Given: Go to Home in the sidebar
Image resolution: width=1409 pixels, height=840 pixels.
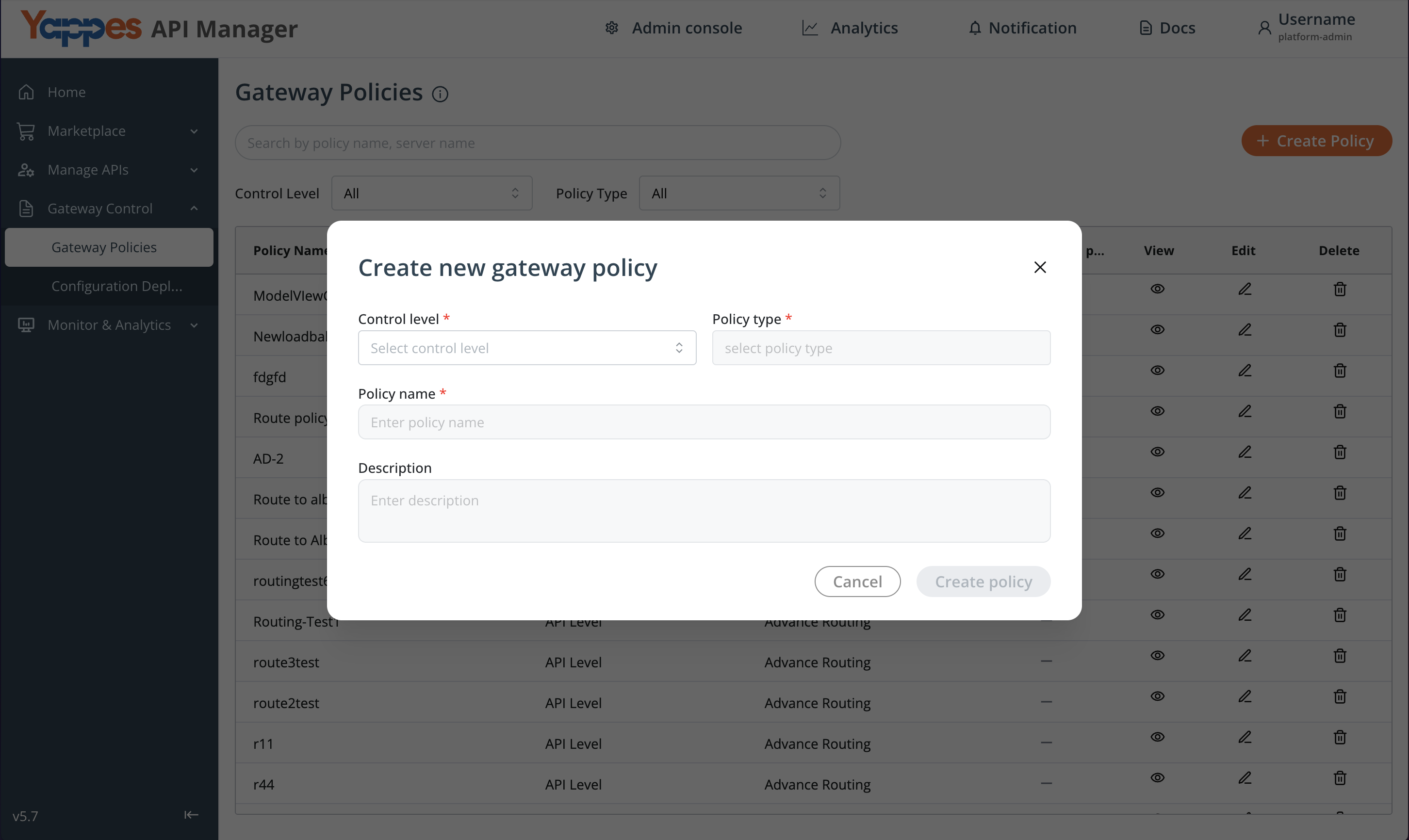Looking at the screenshot, I should (x=109, y=92).
